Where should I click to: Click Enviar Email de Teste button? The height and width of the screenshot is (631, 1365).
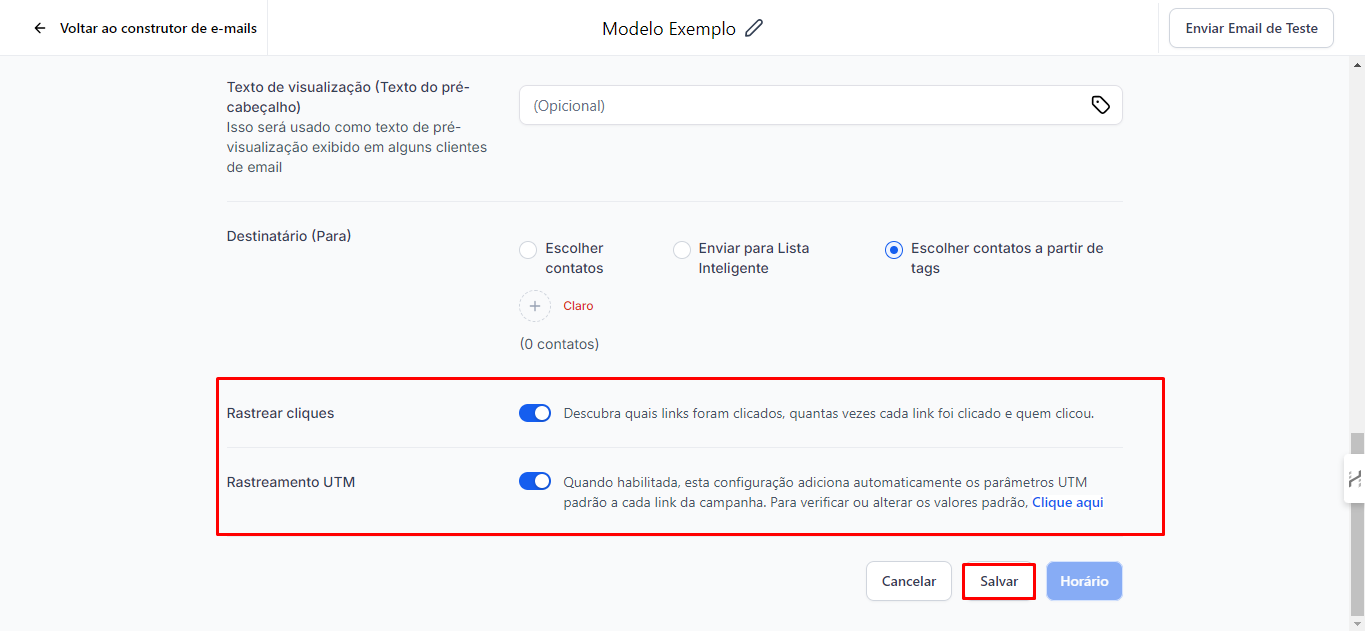[1251, 28]
